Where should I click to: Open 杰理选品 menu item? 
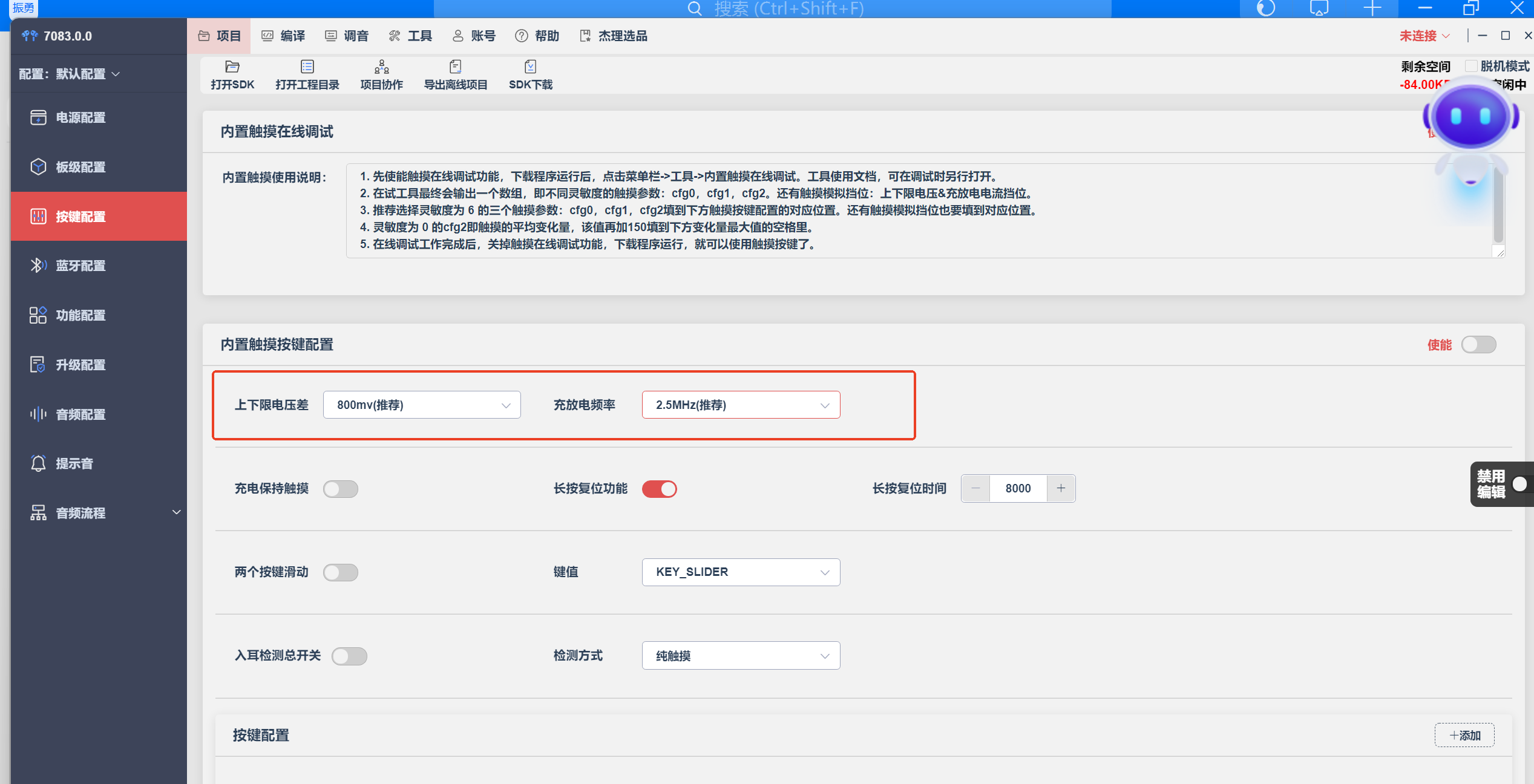pyautogui.click(x=614, y=36)
